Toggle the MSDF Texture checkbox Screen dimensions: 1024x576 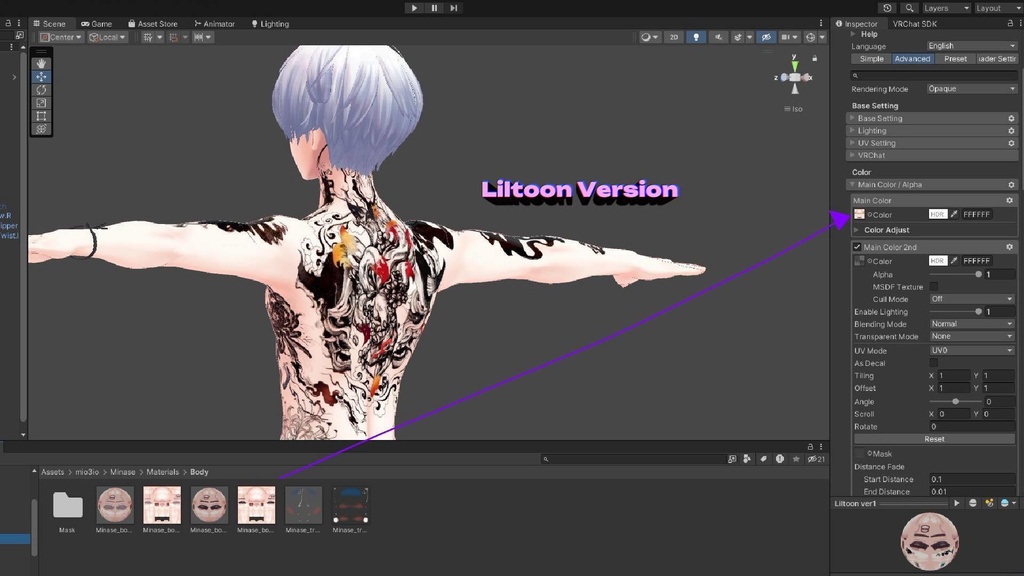(934, 287)
